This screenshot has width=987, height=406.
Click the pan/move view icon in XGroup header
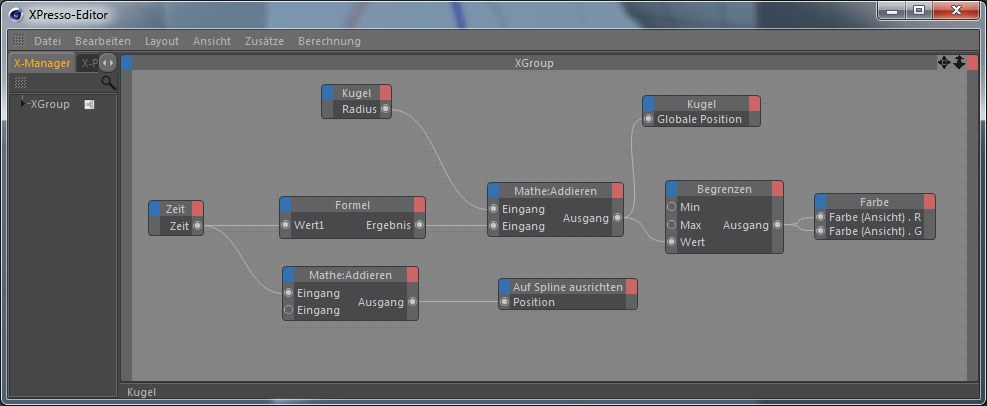click(943, 63)
